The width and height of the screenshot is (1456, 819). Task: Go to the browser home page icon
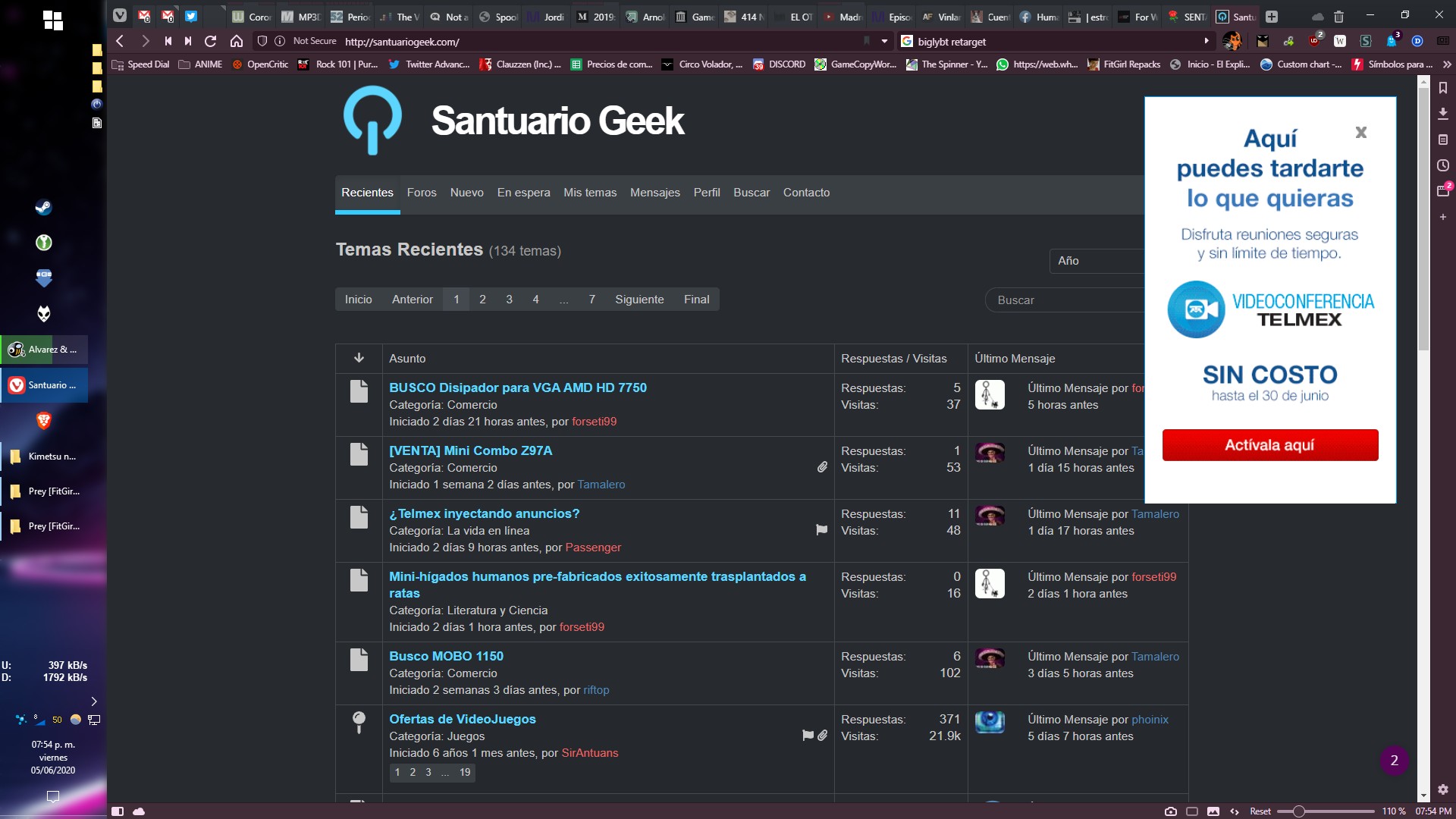[237, 41]
